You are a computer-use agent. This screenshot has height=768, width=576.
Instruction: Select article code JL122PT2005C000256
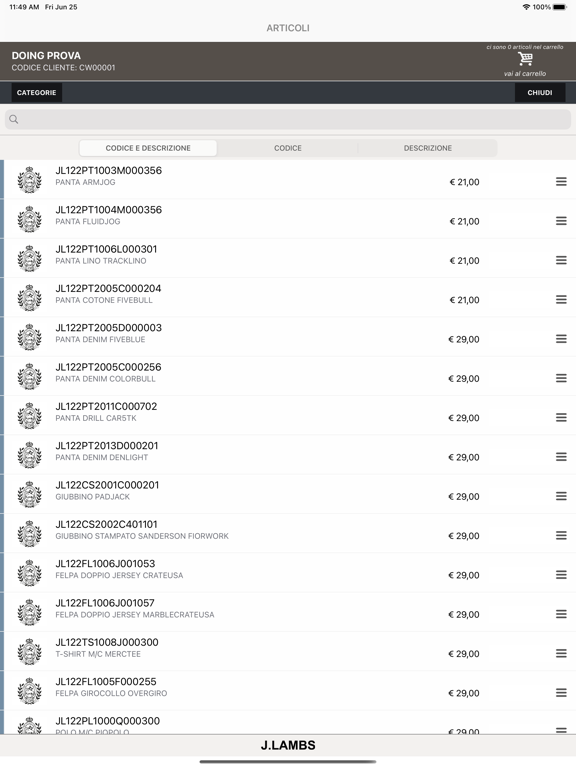(x=108, y=367)
